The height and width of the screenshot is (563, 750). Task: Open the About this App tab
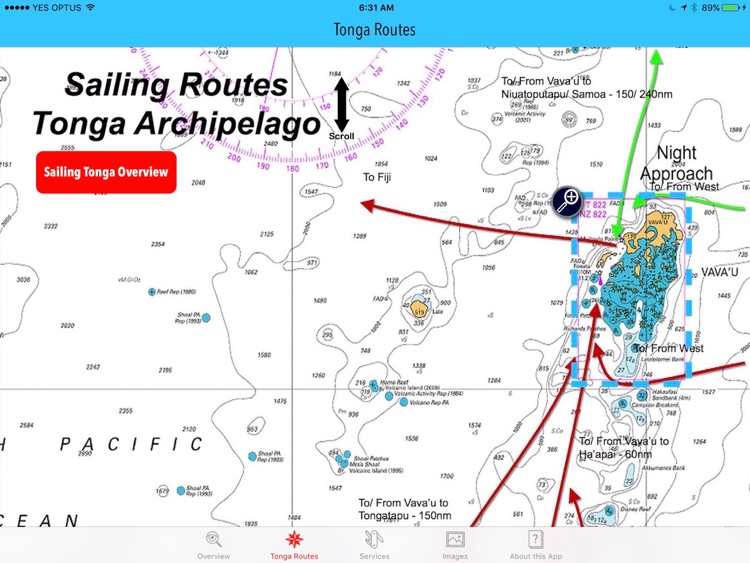[536, 545]
